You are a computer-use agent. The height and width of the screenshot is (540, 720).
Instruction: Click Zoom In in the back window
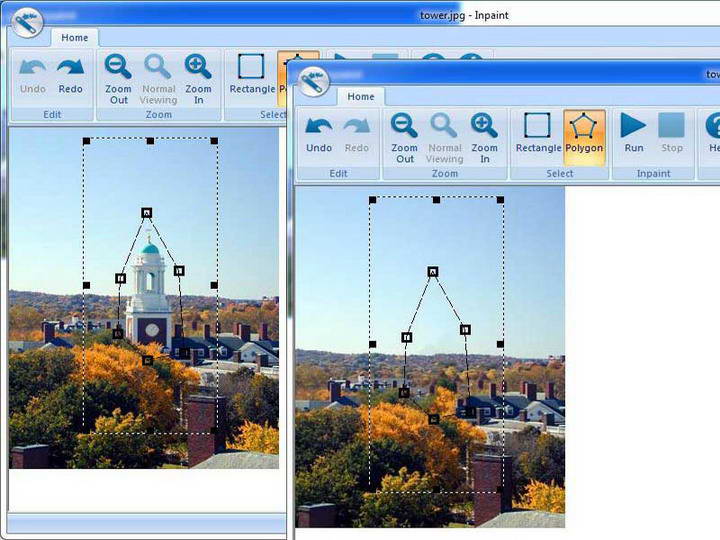click(198, 75)
